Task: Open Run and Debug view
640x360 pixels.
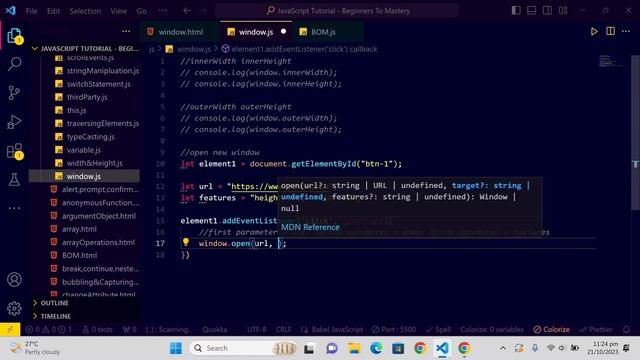Action: tap(14, 122)
